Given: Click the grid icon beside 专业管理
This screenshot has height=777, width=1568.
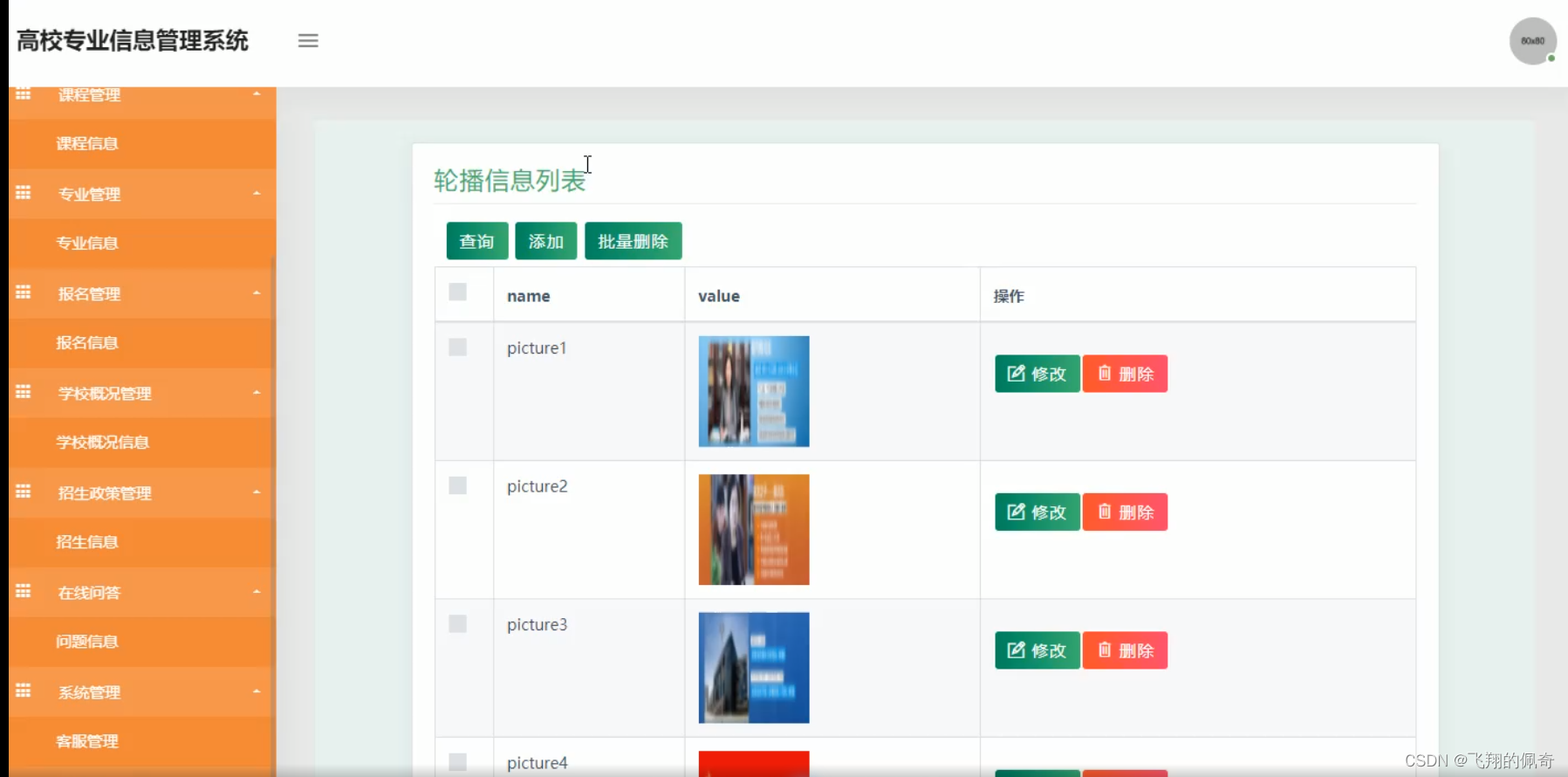Looking at the screenshot, I should pyautogui.click(x=24, y=193).
